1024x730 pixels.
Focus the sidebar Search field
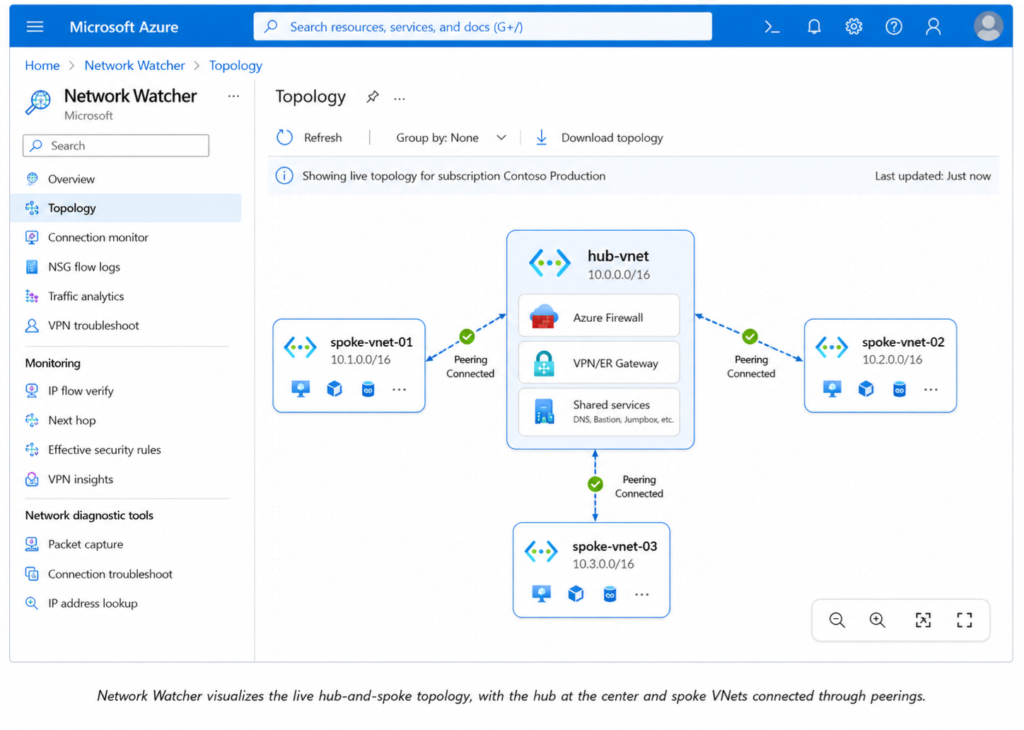pos(116,146)
